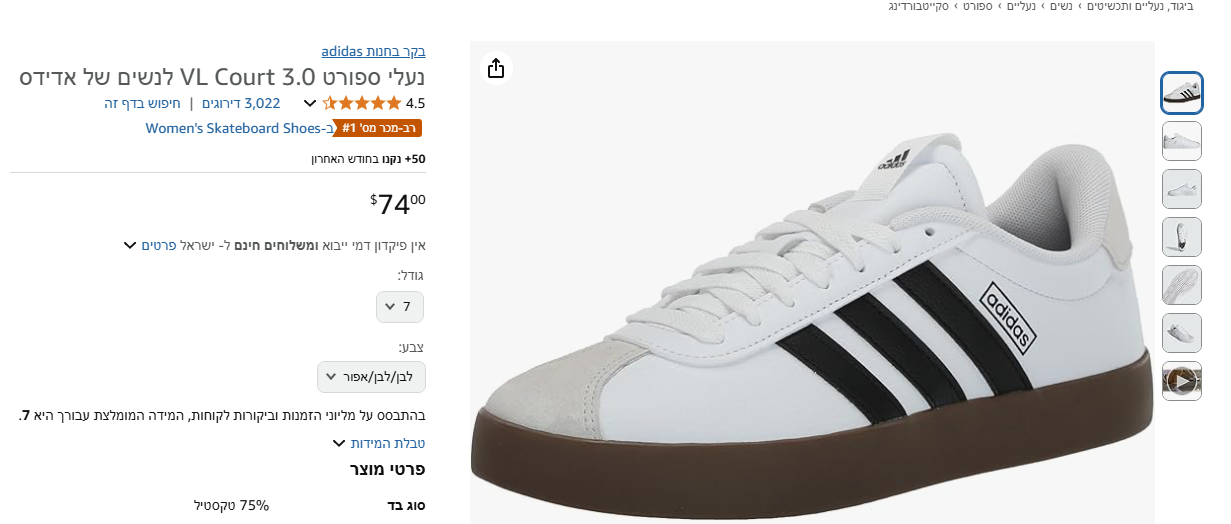Expand shipping details פרטים chevron
Image resolution: width=1231 pixels, height=524 pixels.
[130, 245]
